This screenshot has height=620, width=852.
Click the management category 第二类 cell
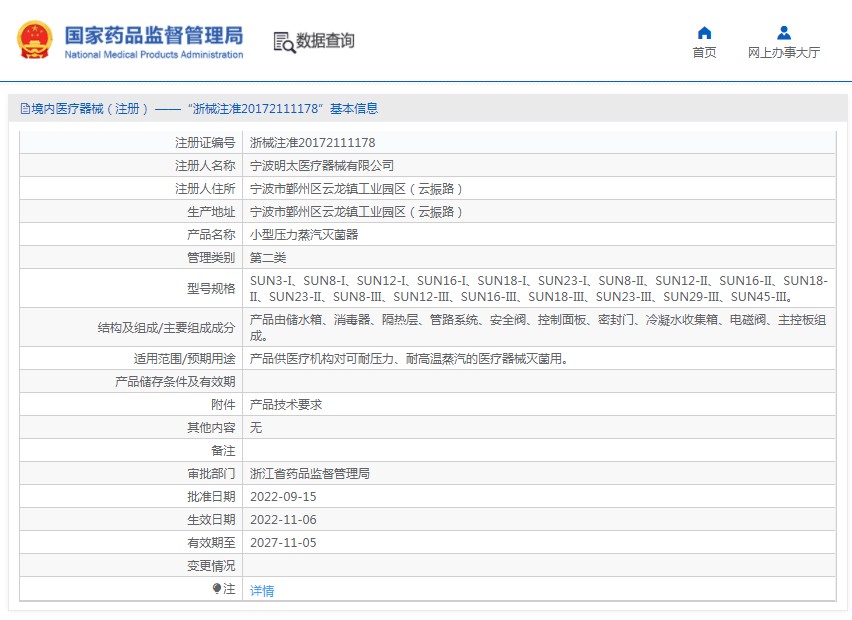267,258
